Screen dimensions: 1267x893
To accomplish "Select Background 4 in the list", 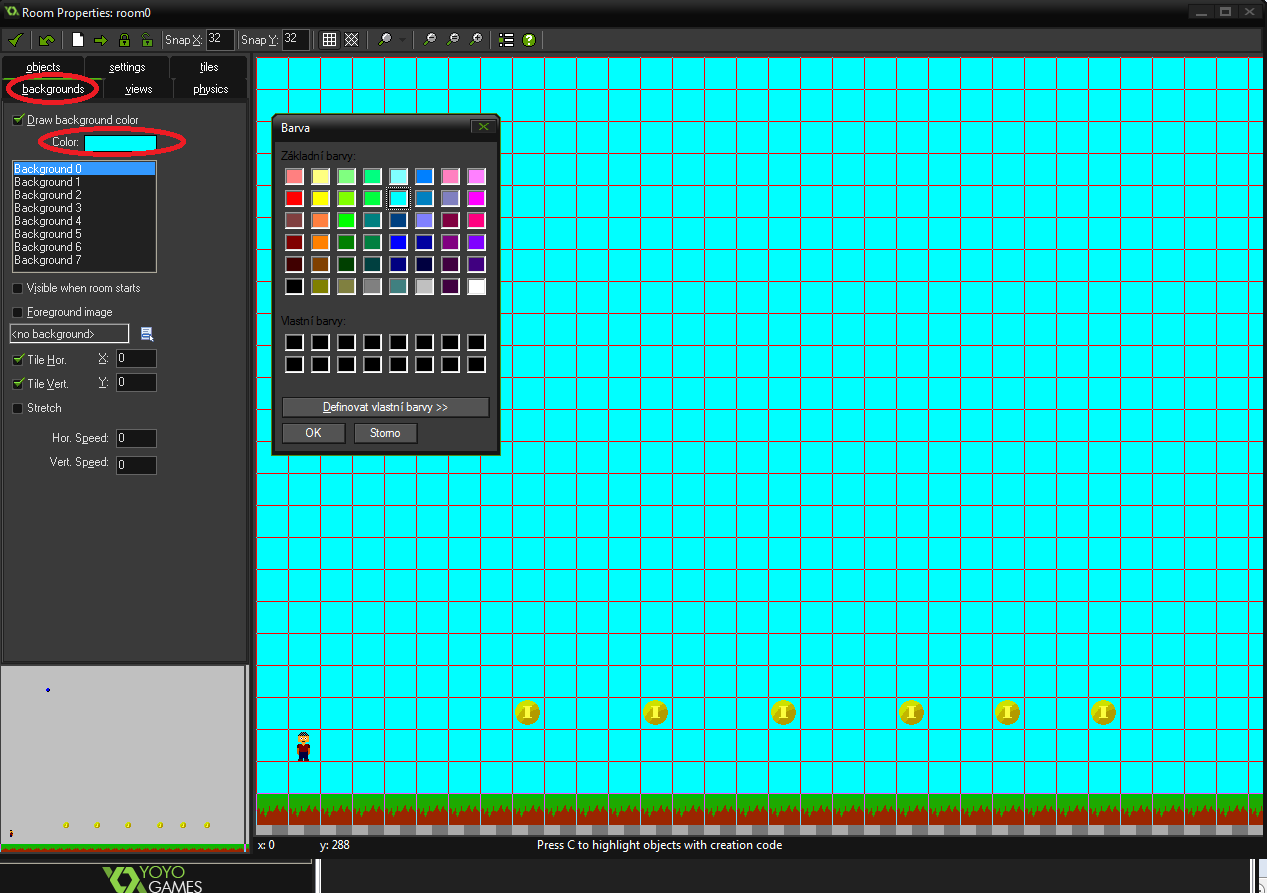I will tap(84, 221).
